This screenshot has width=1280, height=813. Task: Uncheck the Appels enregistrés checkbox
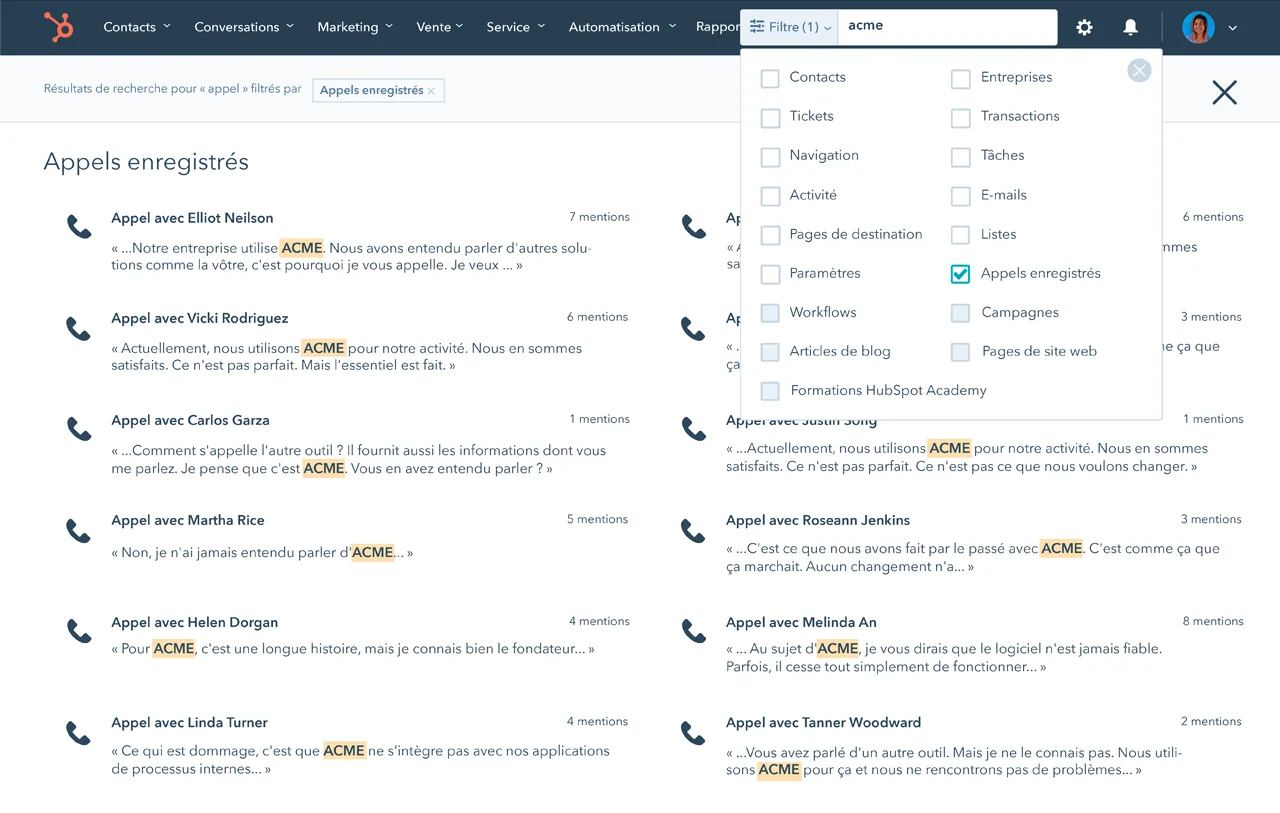(960, 274)
